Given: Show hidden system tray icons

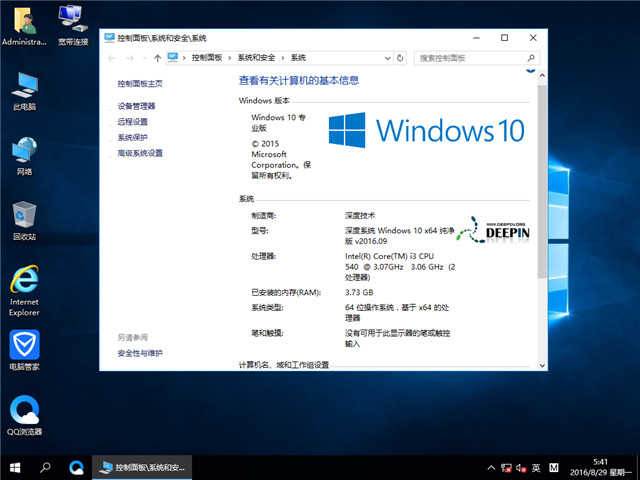Looking at the screenshot, I should click(x=490, y=467).
